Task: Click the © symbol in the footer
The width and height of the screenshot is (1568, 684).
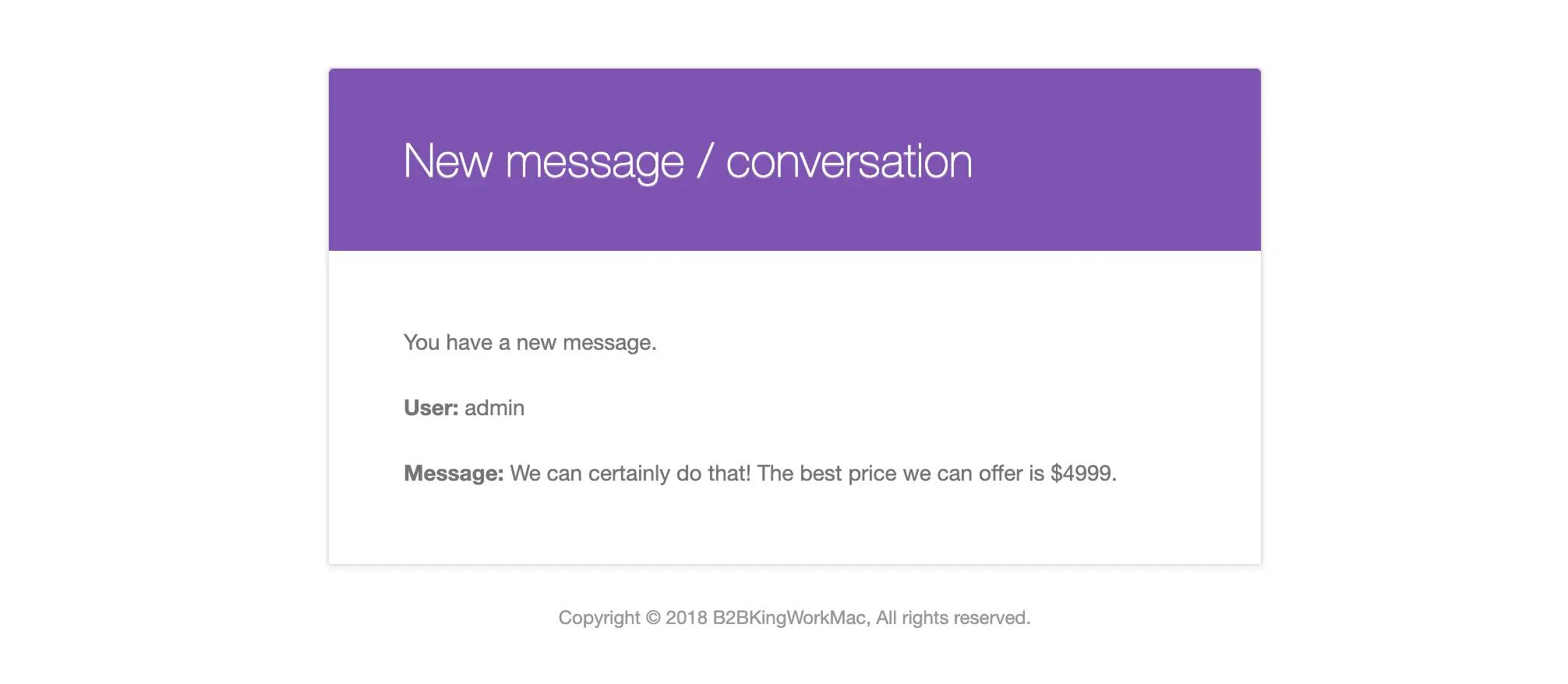Action: point(653,618)
